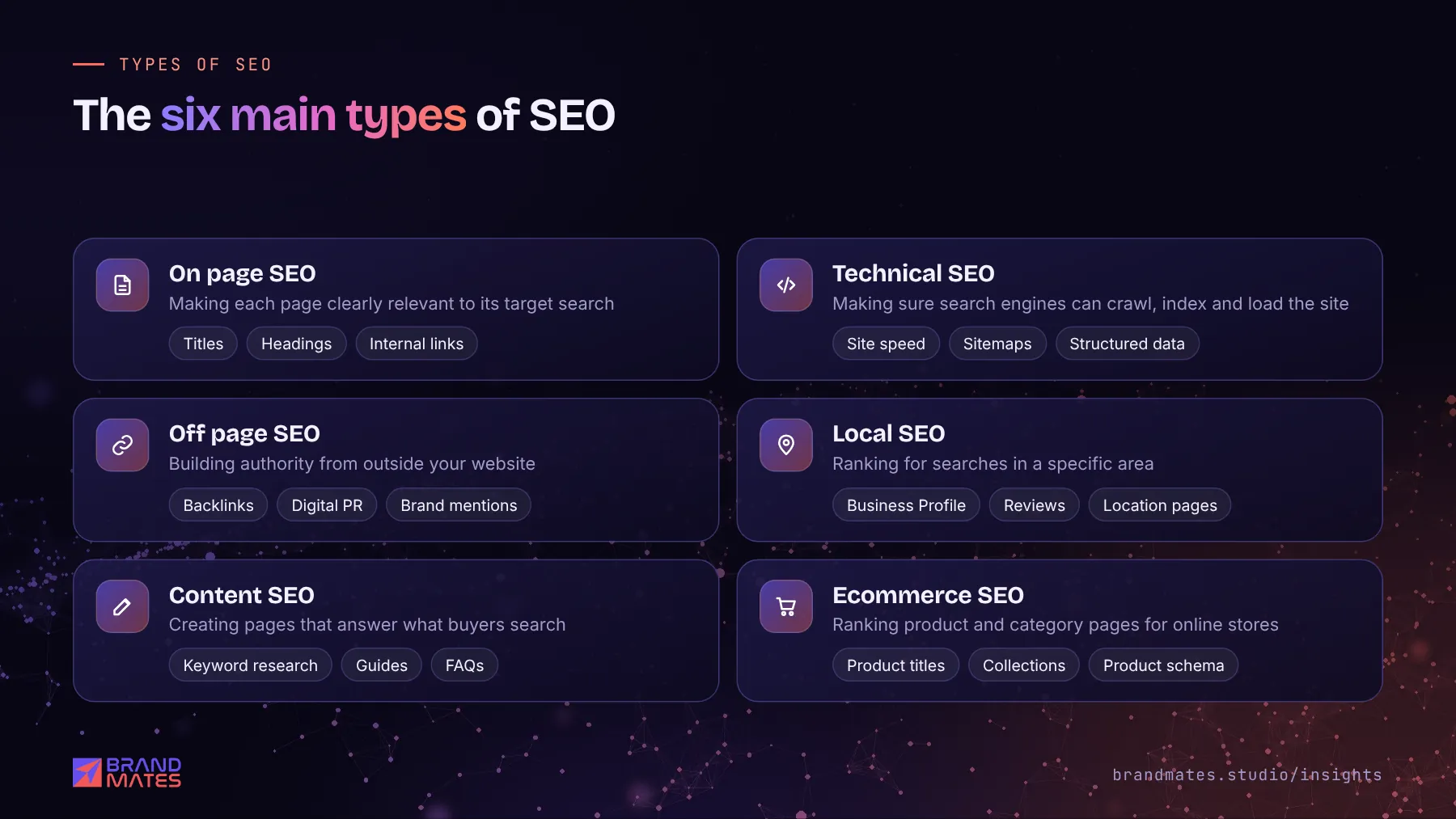Click the TYPES OF SEO eyebrow label

point(195,65)
